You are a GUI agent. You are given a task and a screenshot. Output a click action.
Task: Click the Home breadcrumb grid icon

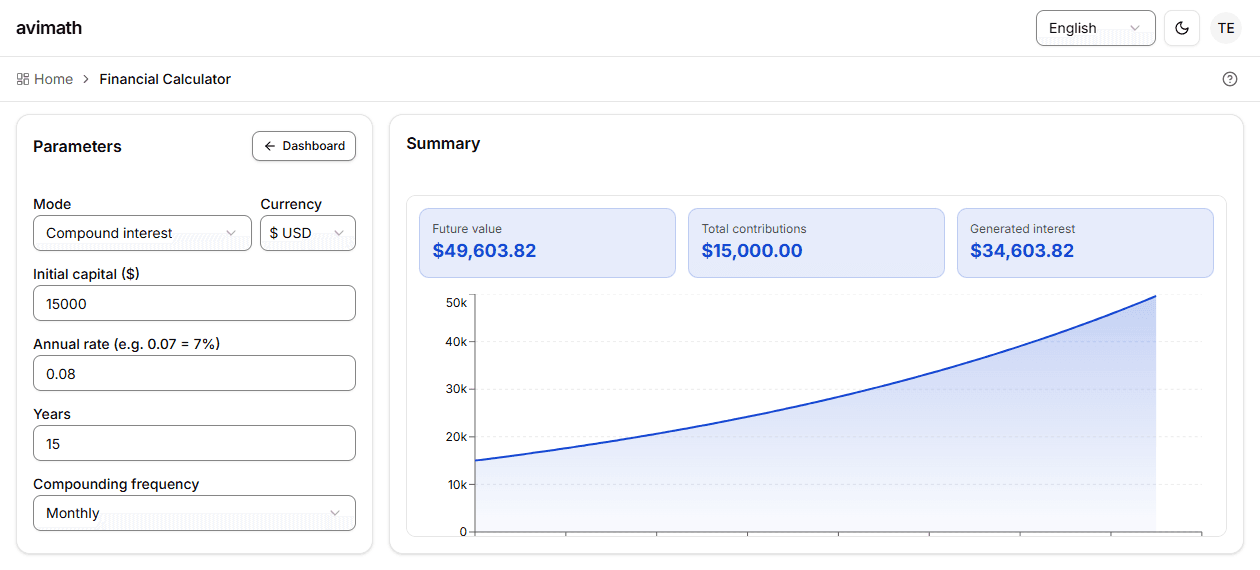click(23, 79)
